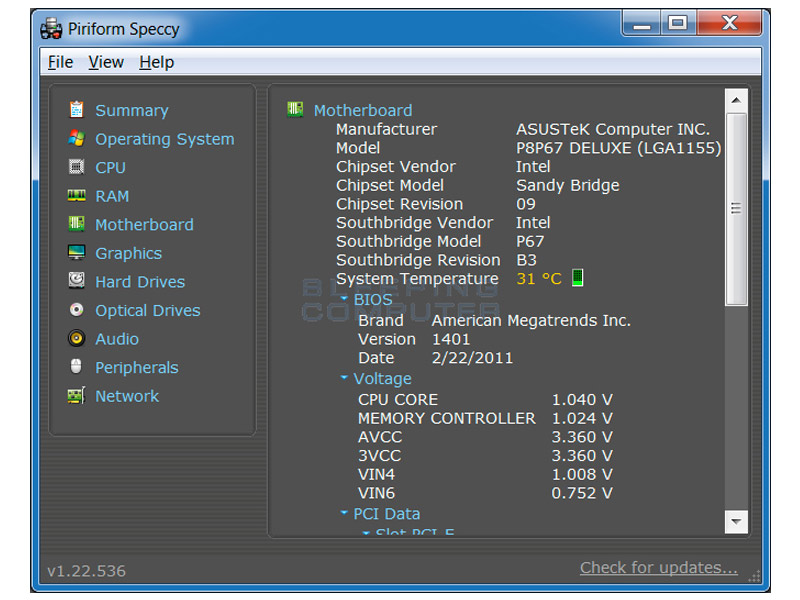Minimize the Speccy window
Viewport: 800px width, 600px height.
pyautogui.click(x=642, y=23)
